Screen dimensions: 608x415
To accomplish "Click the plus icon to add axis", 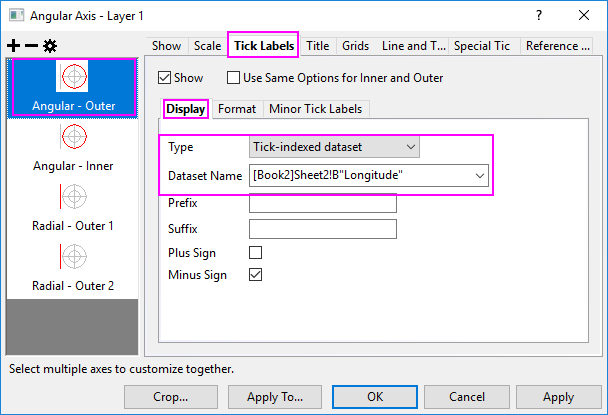I will pyautogui.click(x=13, y=46).
